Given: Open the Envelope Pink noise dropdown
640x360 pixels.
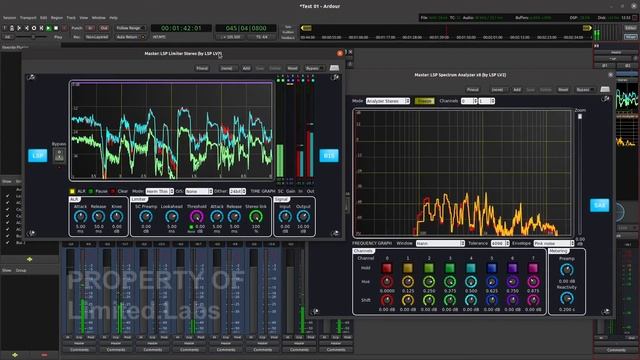Looking at the screenshot, I should [x=554, y=243].
